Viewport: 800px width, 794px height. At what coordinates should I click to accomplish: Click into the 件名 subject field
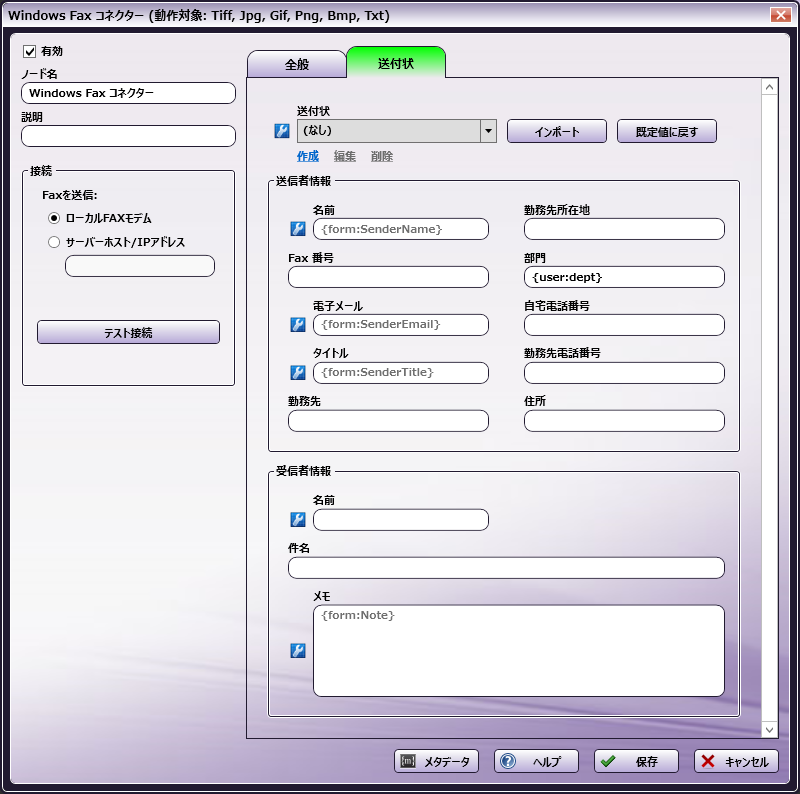pyautogui.click(x=506, y=568)
